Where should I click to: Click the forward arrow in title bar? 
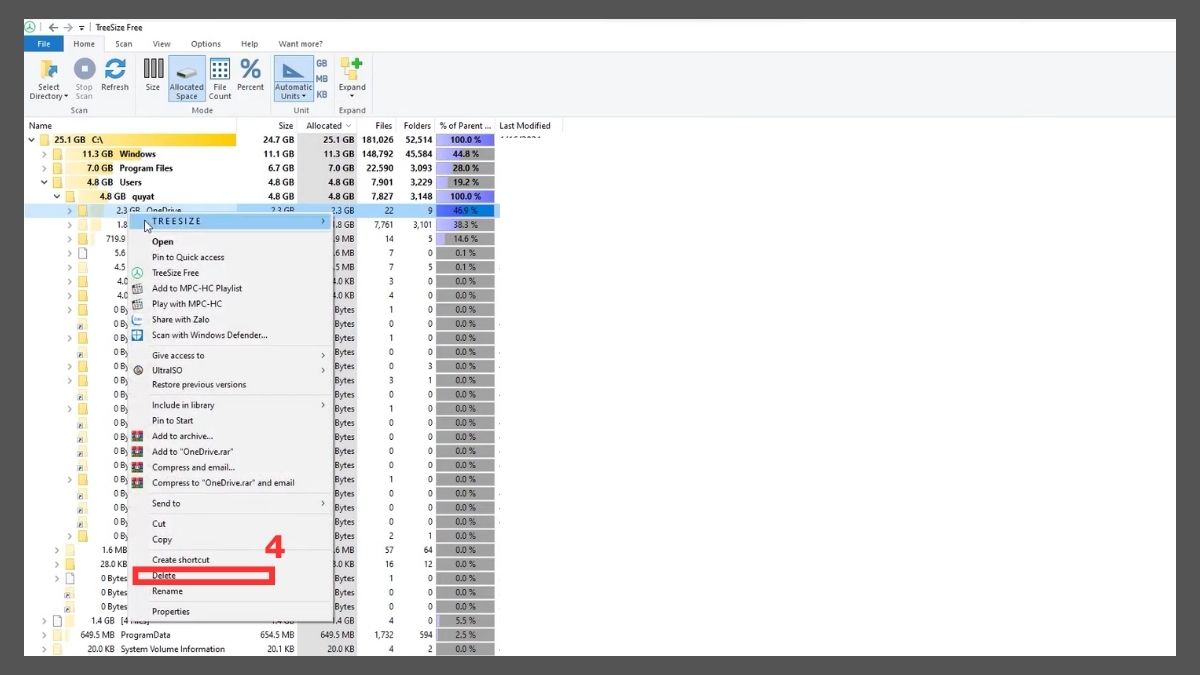point(68,27)
